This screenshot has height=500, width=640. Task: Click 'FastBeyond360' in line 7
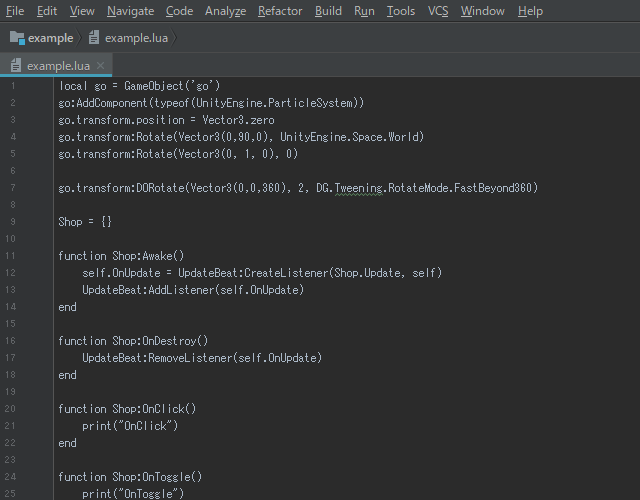point(493,188)
